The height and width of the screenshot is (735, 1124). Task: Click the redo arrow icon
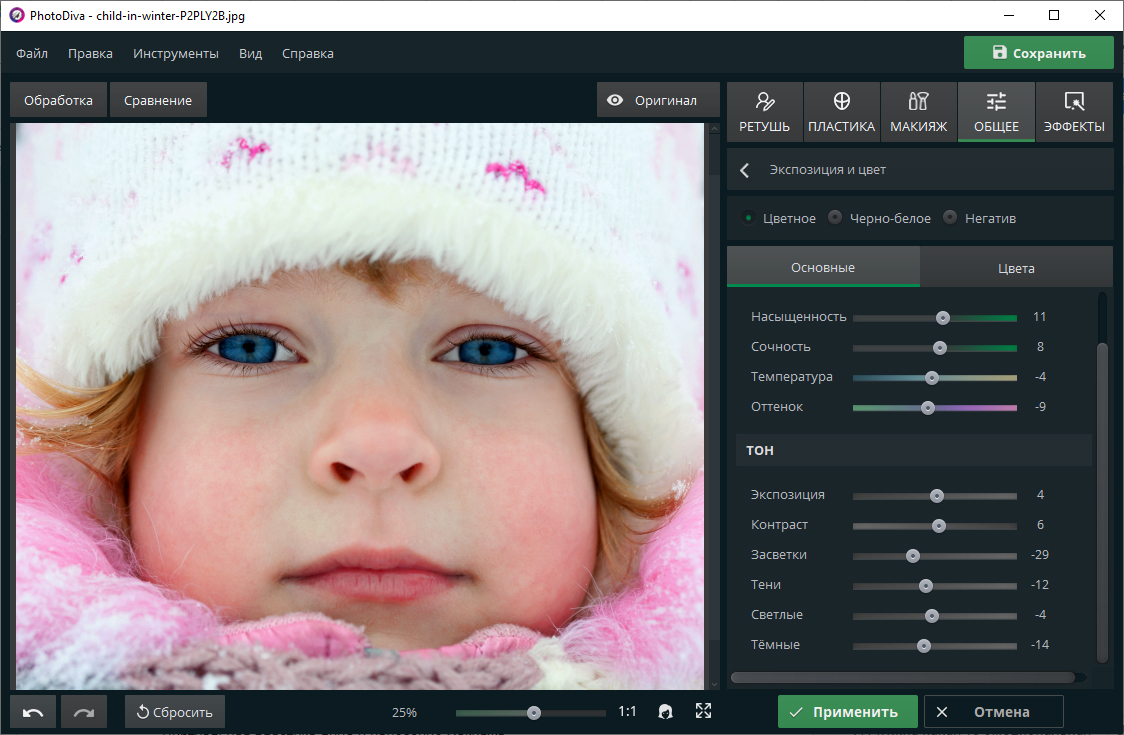click(84, 712)
